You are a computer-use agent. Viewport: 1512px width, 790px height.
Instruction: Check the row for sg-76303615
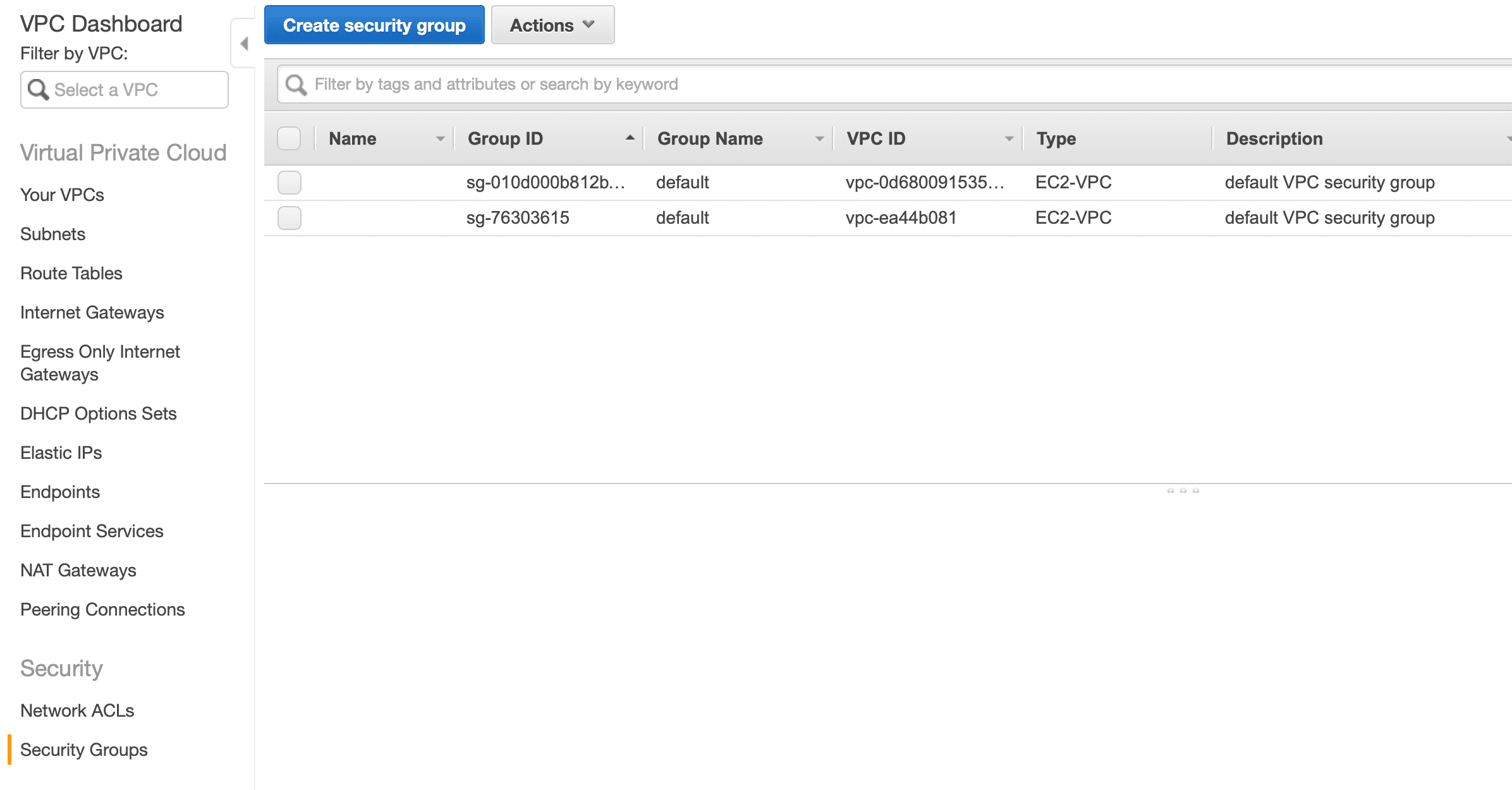coord(289,218)
